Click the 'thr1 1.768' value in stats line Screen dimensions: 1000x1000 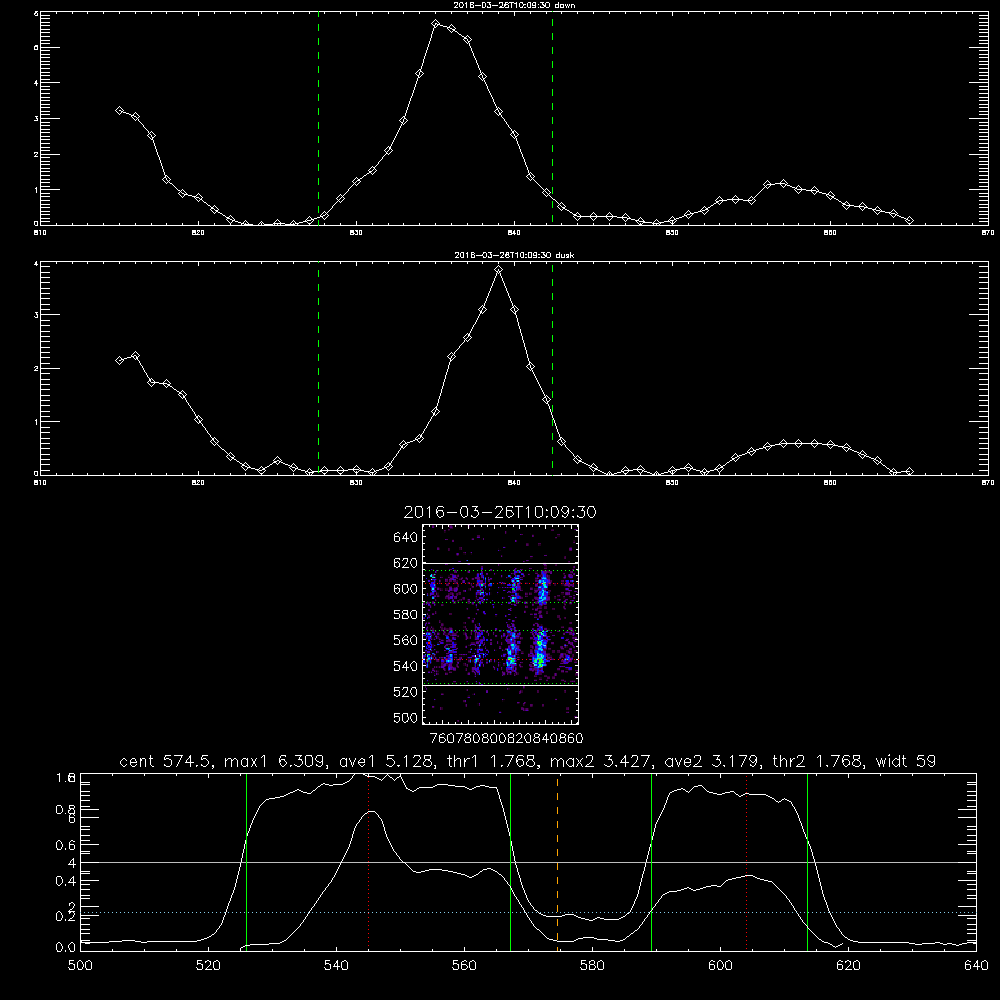(491, 761)
